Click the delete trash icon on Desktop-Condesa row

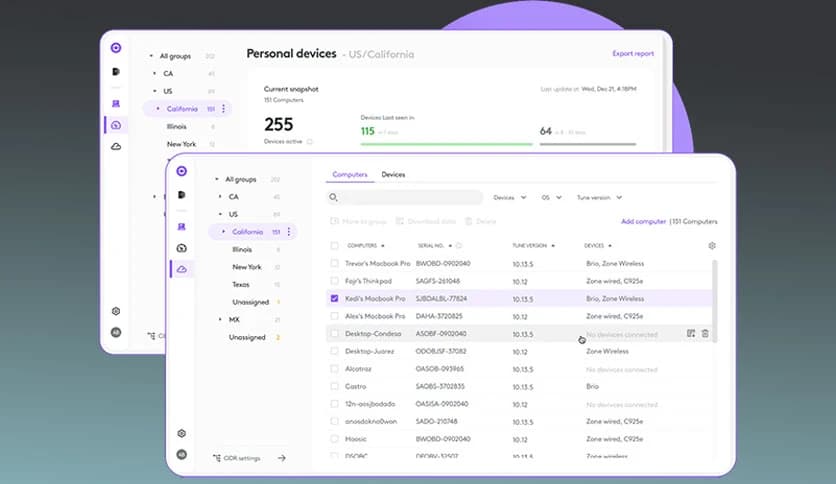click(x=705, y=333)
